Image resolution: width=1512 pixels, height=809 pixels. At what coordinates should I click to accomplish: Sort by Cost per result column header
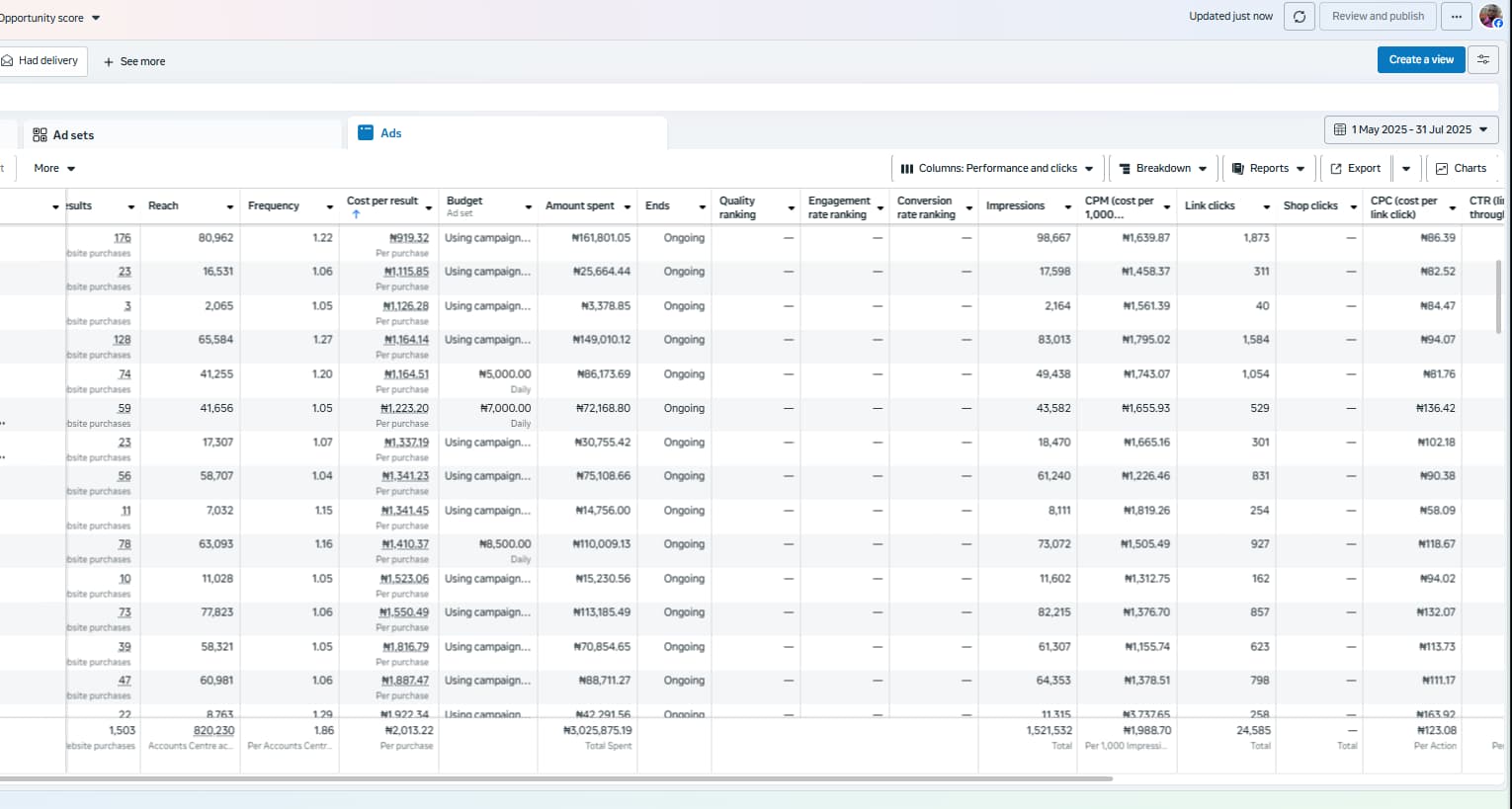[382, 202]
